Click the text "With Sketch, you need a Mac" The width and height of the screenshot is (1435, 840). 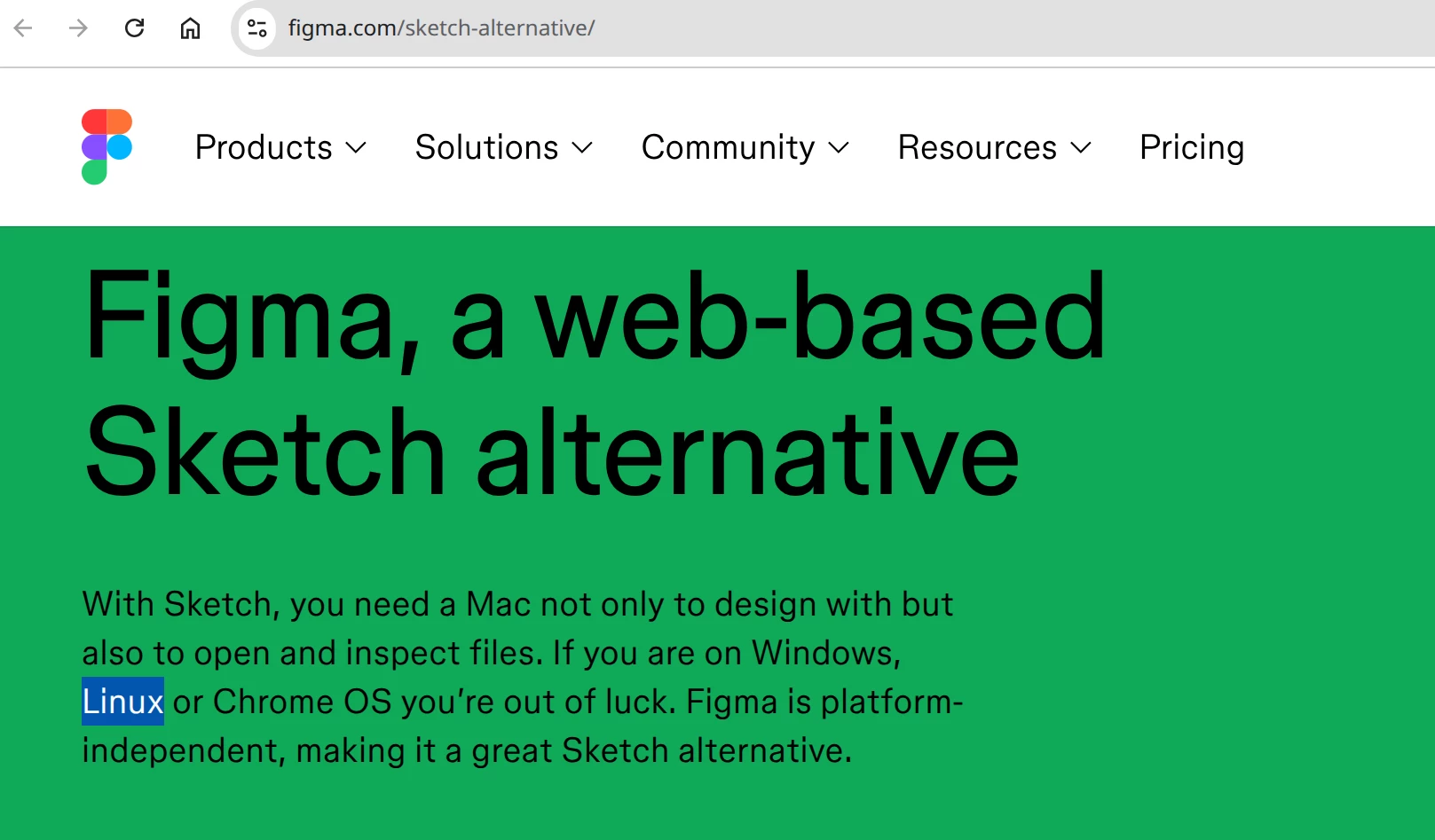[x=306, y=605]
